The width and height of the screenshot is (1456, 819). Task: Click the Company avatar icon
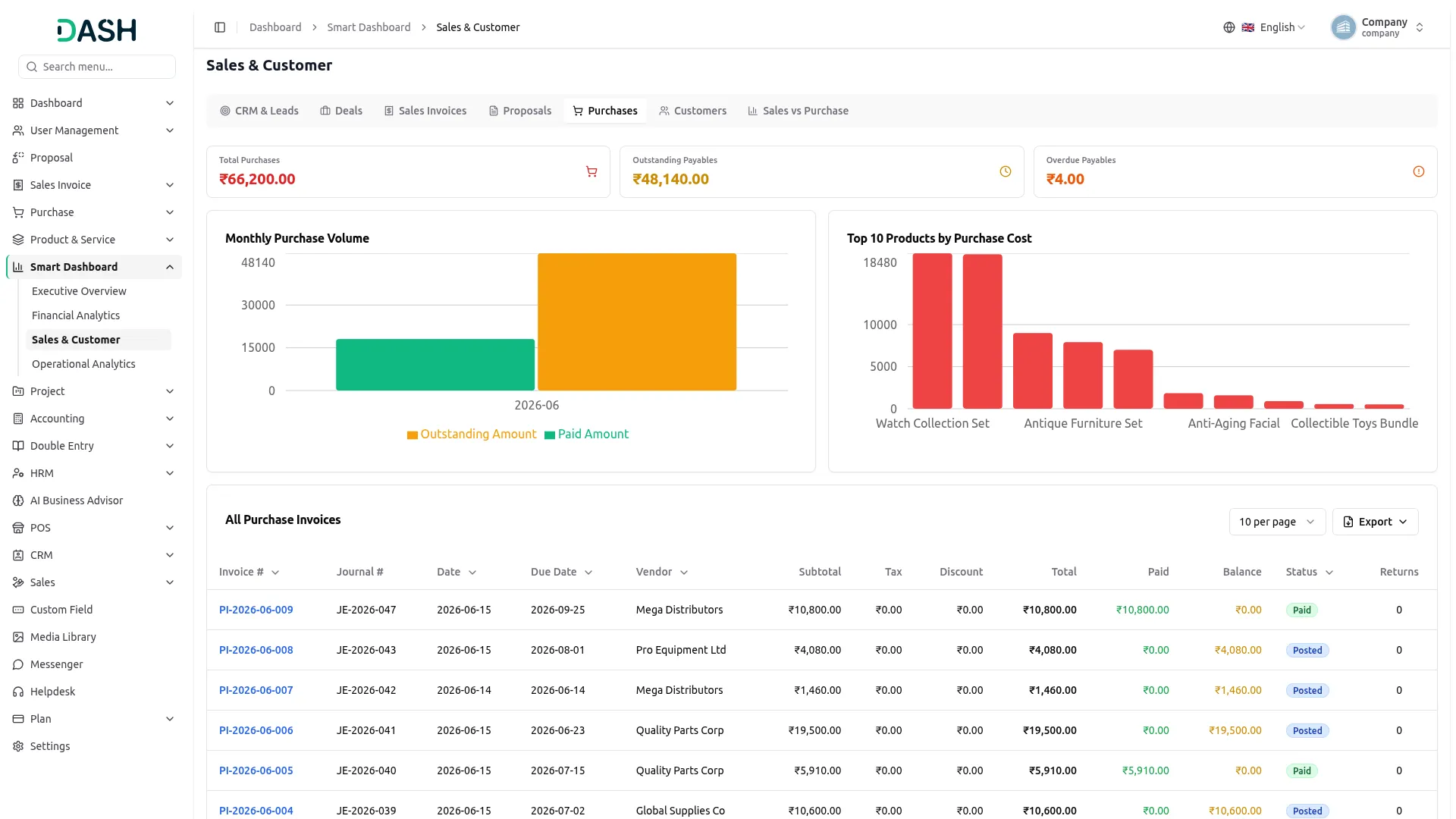1343,27
